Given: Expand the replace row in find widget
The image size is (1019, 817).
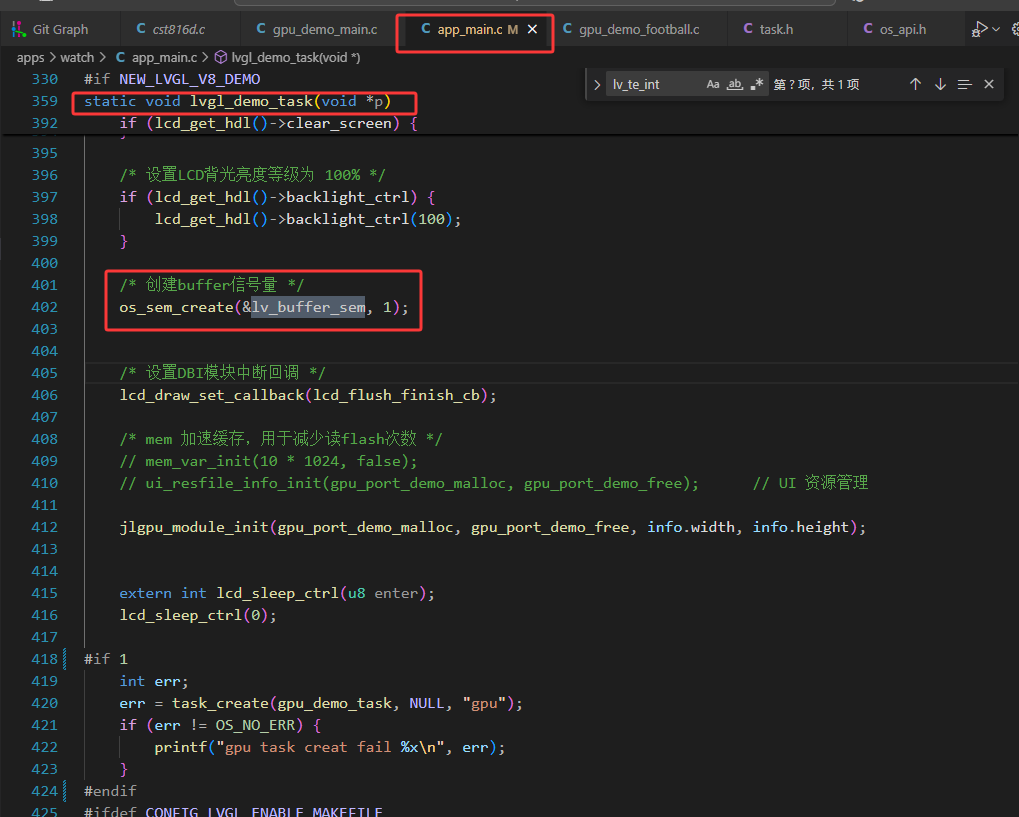Looking at the screenshot, I should click(x=597, y=84).
